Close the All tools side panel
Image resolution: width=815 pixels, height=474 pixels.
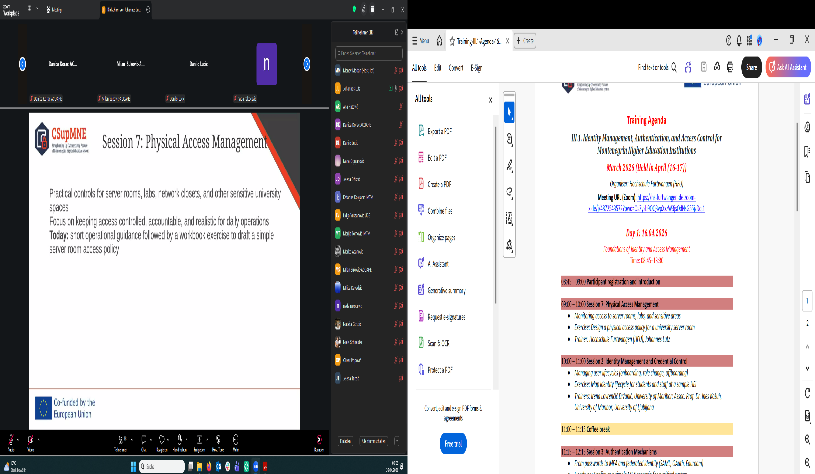[x=490, y=100]
